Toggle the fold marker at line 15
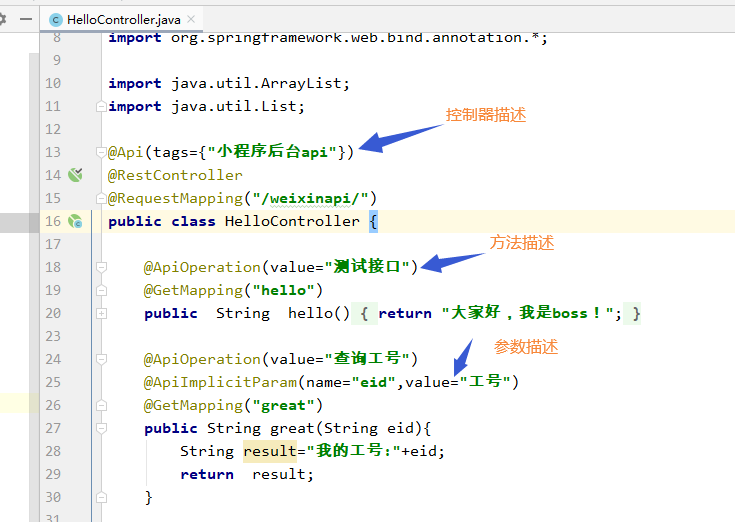Screen dimensions: 735x522 coord(101,198)
